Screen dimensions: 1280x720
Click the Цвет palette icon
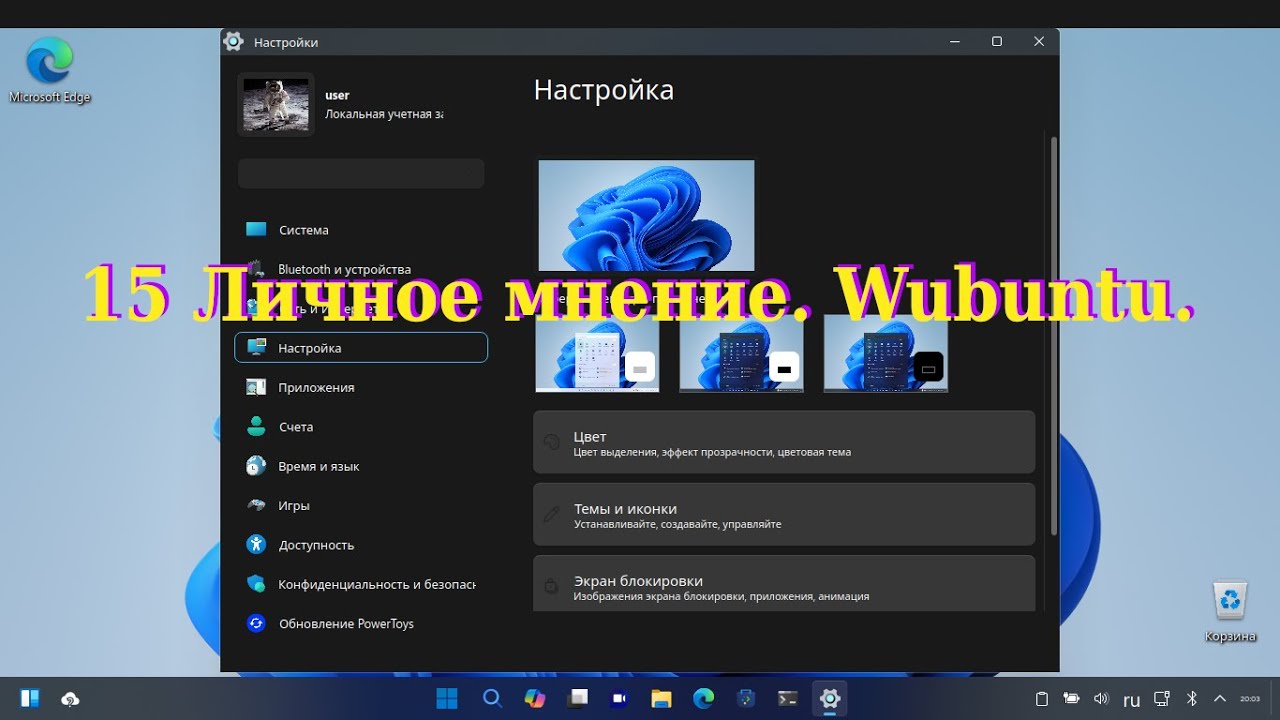click(x=551, y=442)
